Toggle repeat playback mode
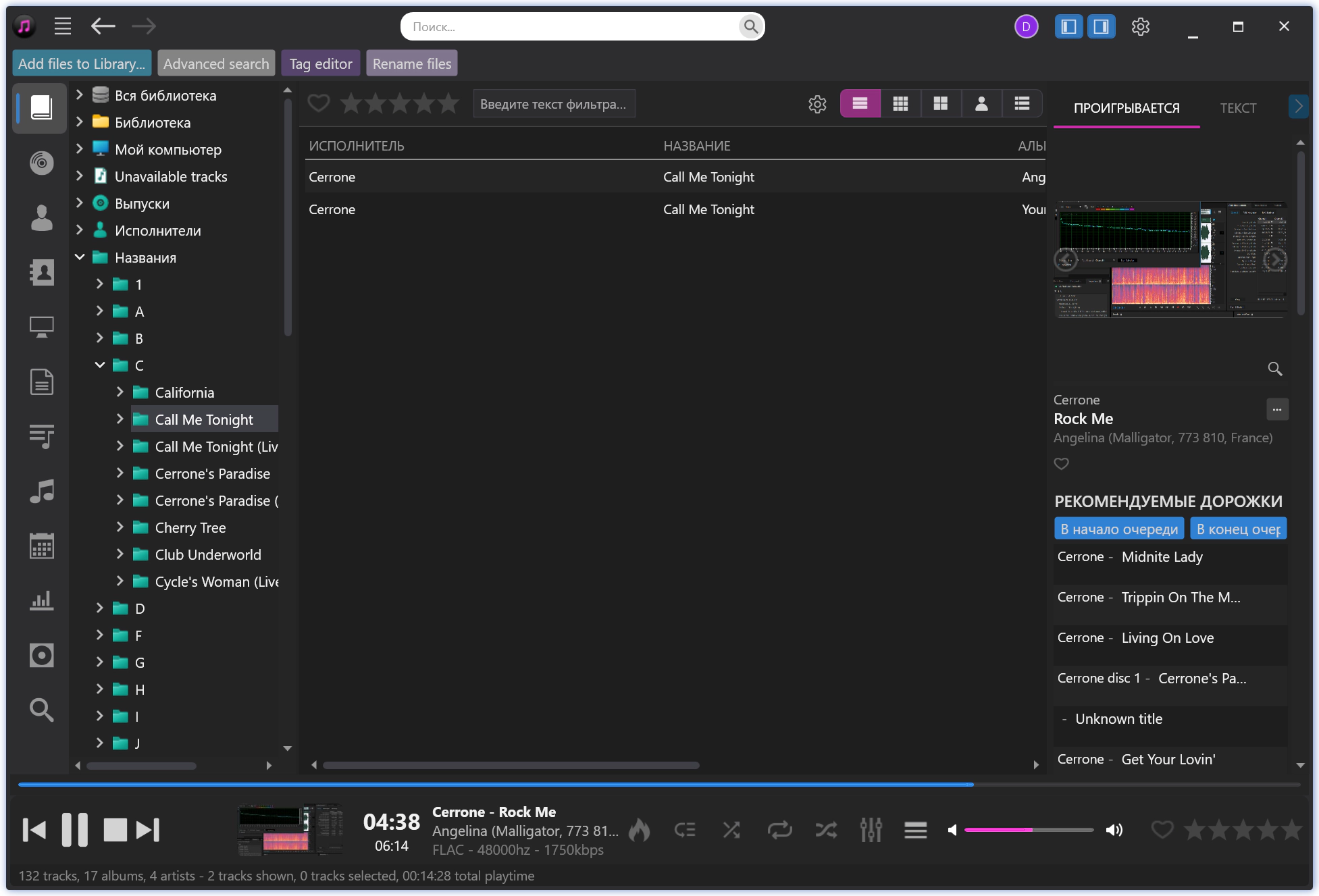Screen dimensions: 1319x896 (779, 830)
